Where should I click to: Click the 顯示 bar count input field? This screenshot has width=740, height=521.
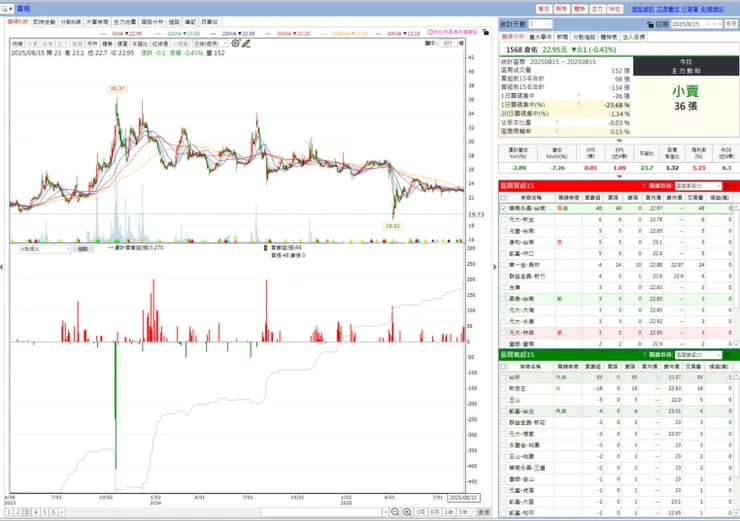click(x=448, y=43)
